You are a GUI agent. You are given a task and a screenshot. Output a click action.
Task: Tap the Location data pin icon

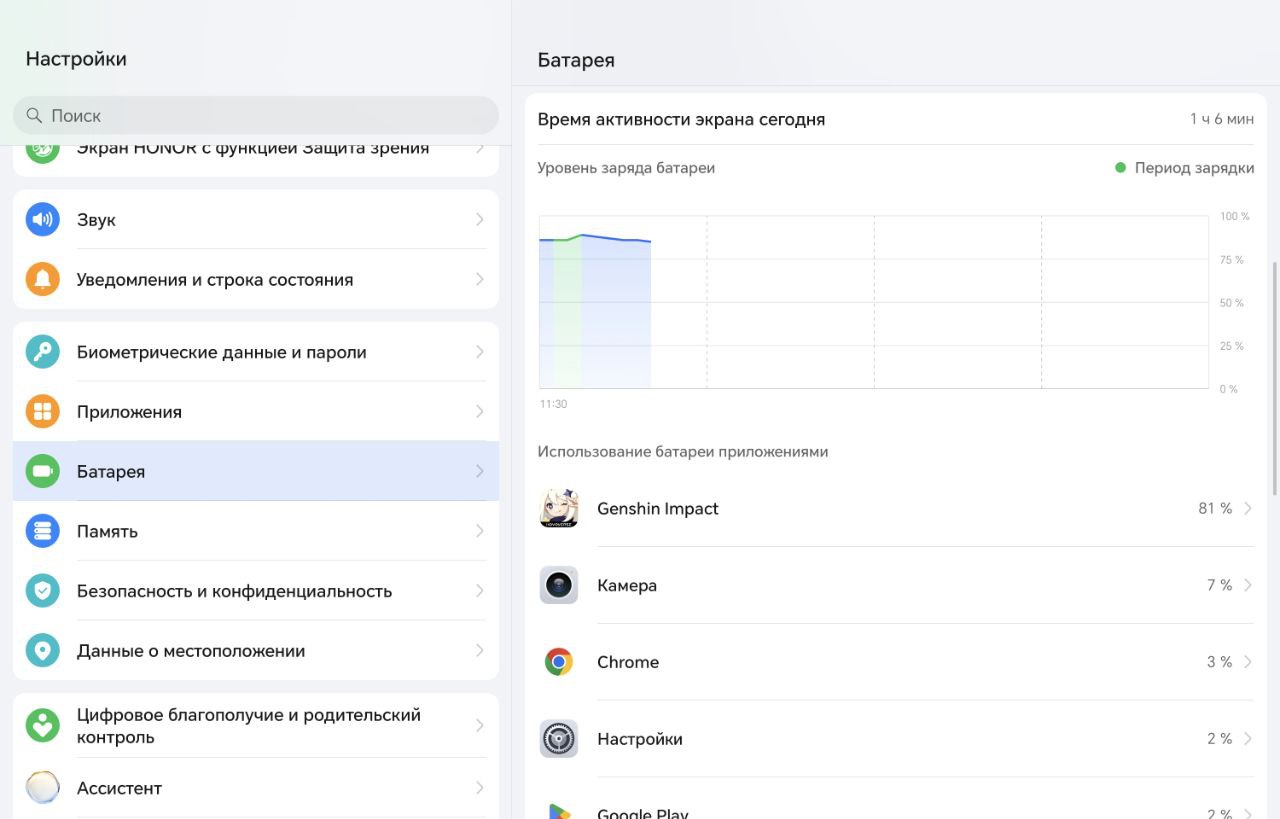pyautogui.click(x=42, y=650)
